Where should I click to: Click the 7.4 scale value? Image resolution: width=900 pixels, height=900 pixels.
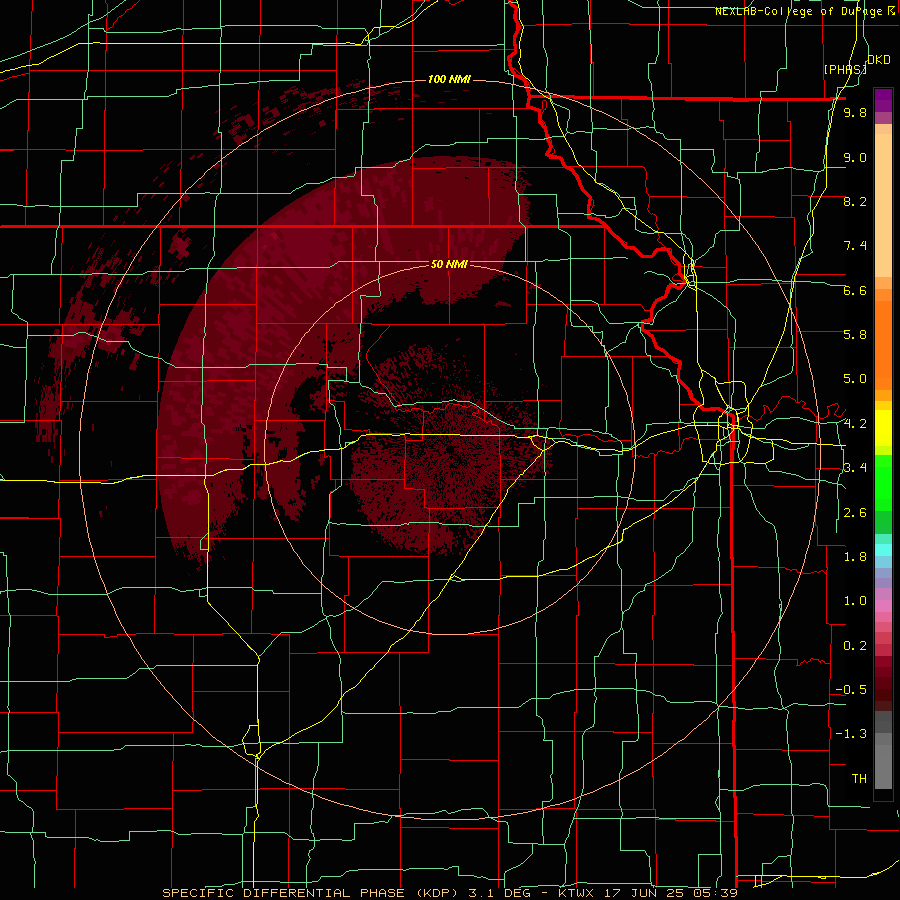pyautogui.click(x=855, y=246)
